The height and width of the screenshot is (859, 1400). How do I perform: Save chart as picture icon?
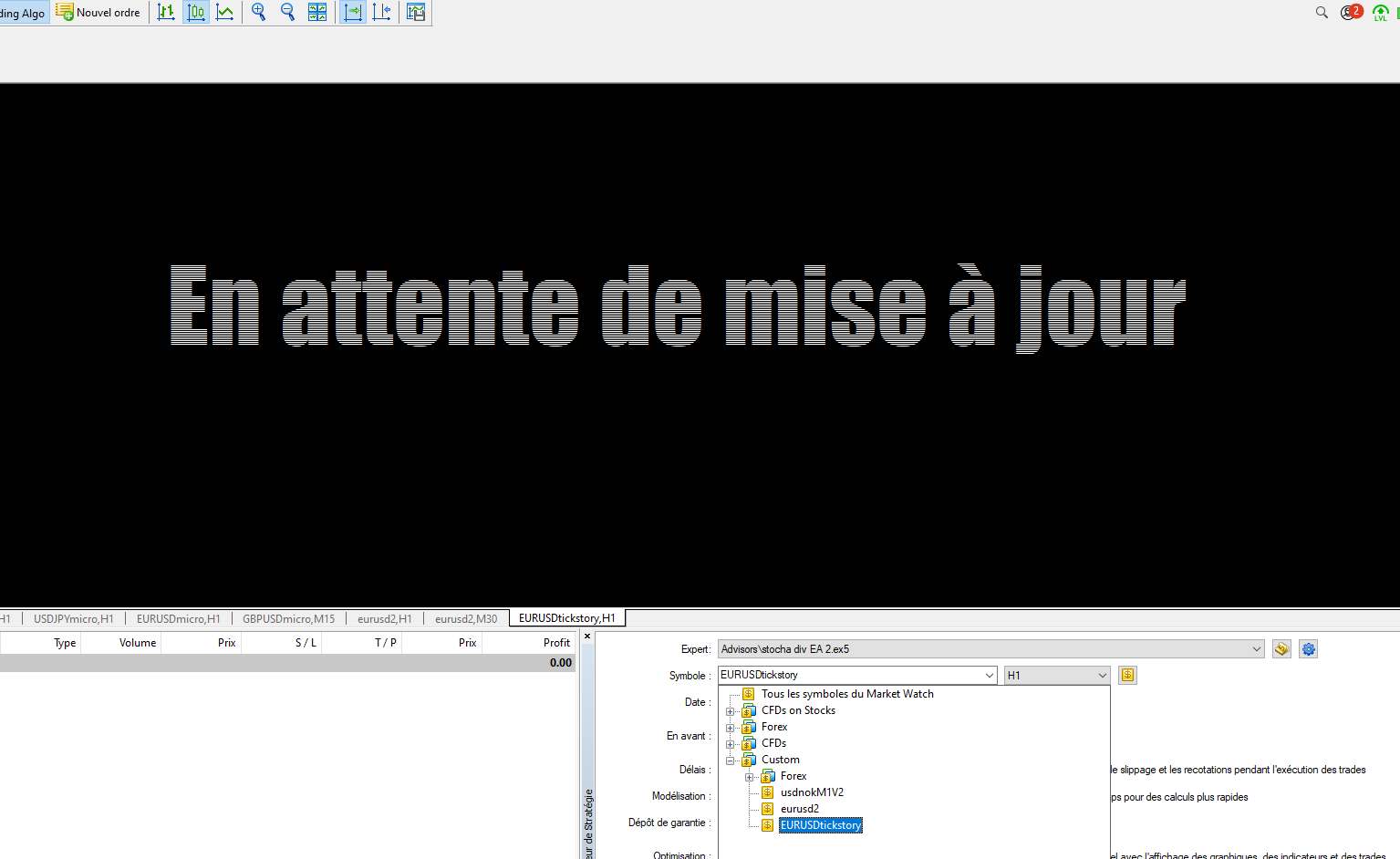(416, 13)
